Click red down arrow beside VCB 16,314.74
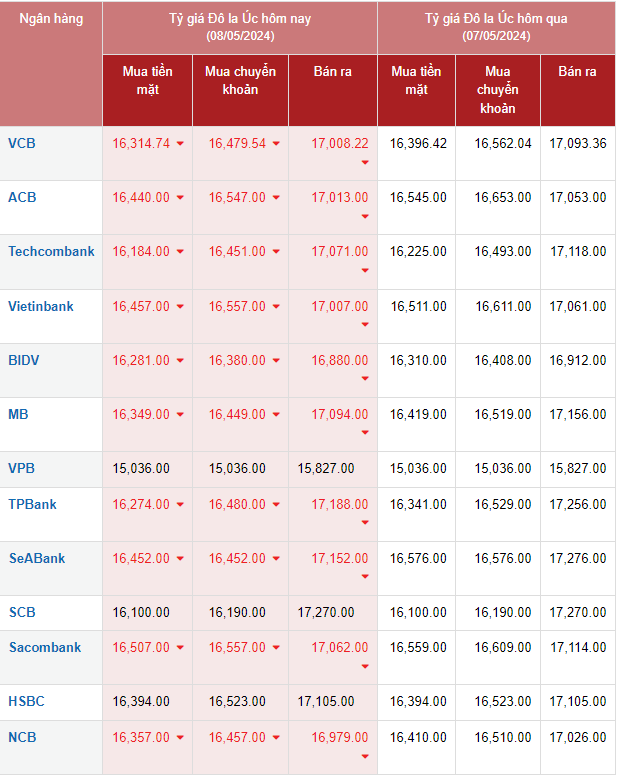Viewport: 618px width, 778px height. 180,144
